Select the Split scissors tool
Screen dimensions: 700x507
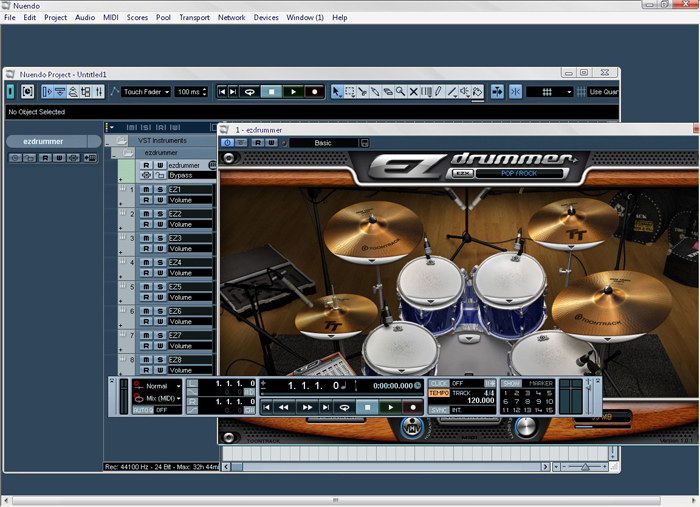pos(362,92)
